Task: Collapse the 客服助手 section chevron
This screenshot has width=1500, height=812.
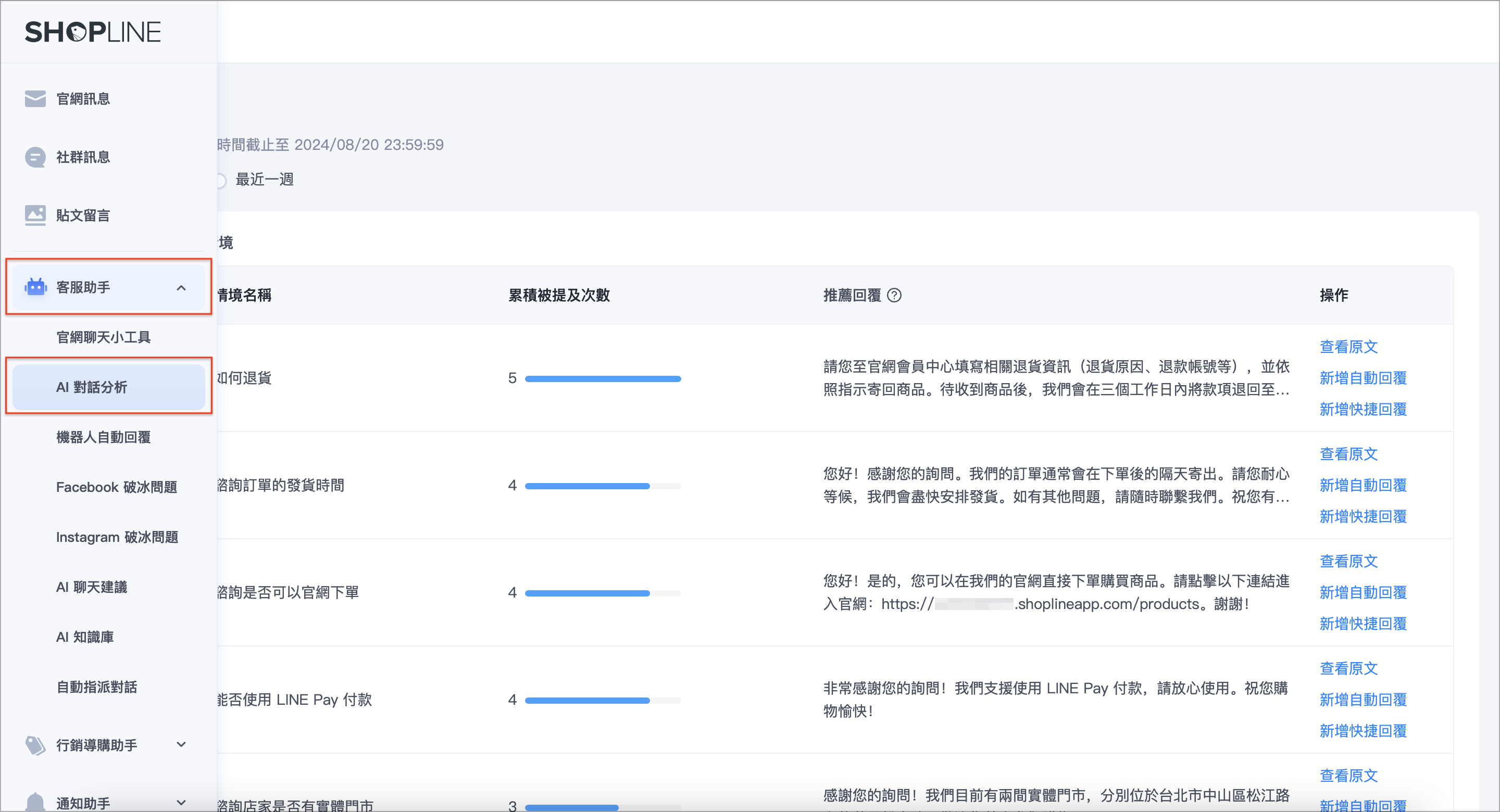Action: [181, 287]
